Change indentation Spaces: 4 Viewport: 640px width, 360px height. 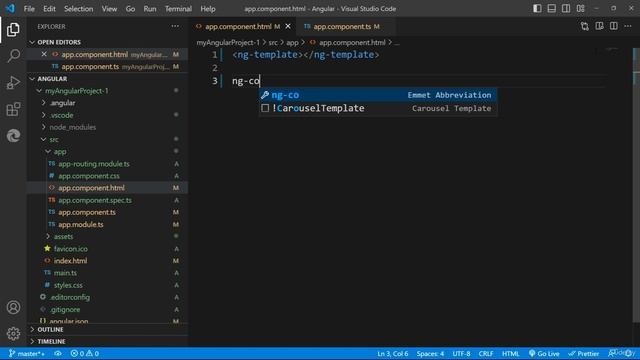pyautogui.click(x=430, y=353)
